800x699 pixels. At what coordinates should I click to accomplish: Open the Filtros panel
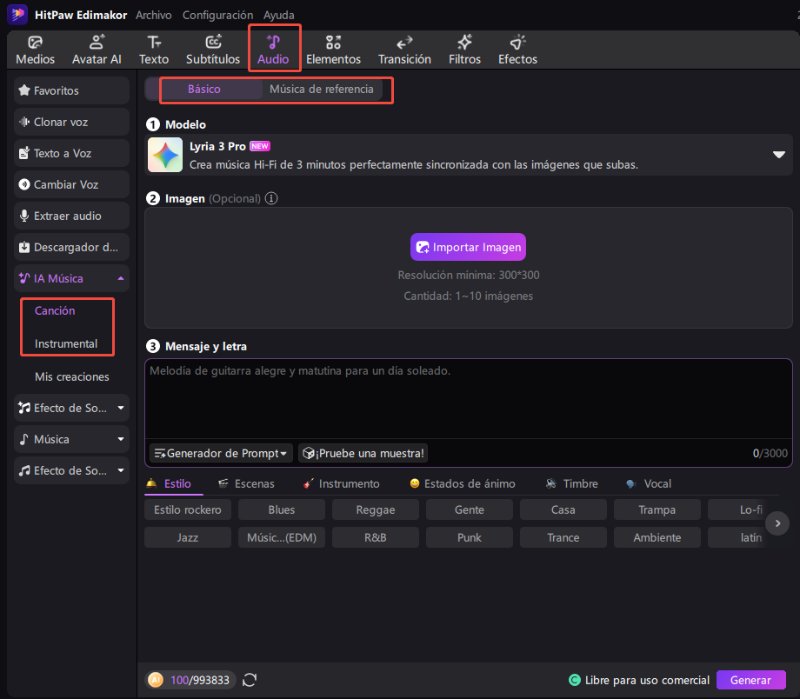(464, 50)
